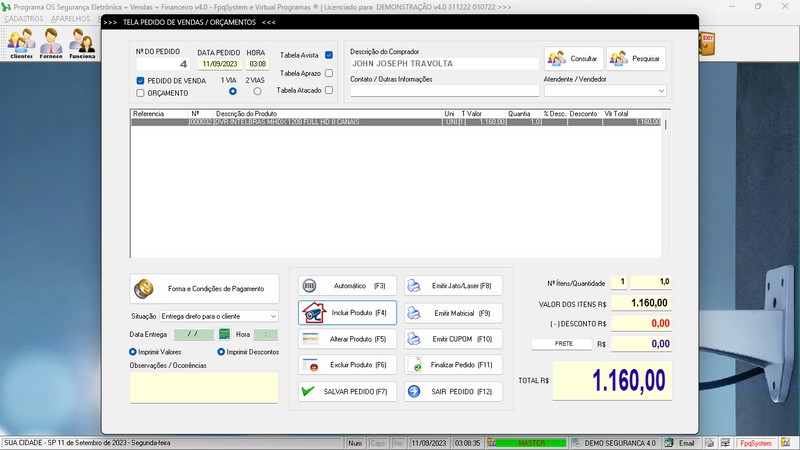Click the Data Entrega date field

tap(194, 334)
